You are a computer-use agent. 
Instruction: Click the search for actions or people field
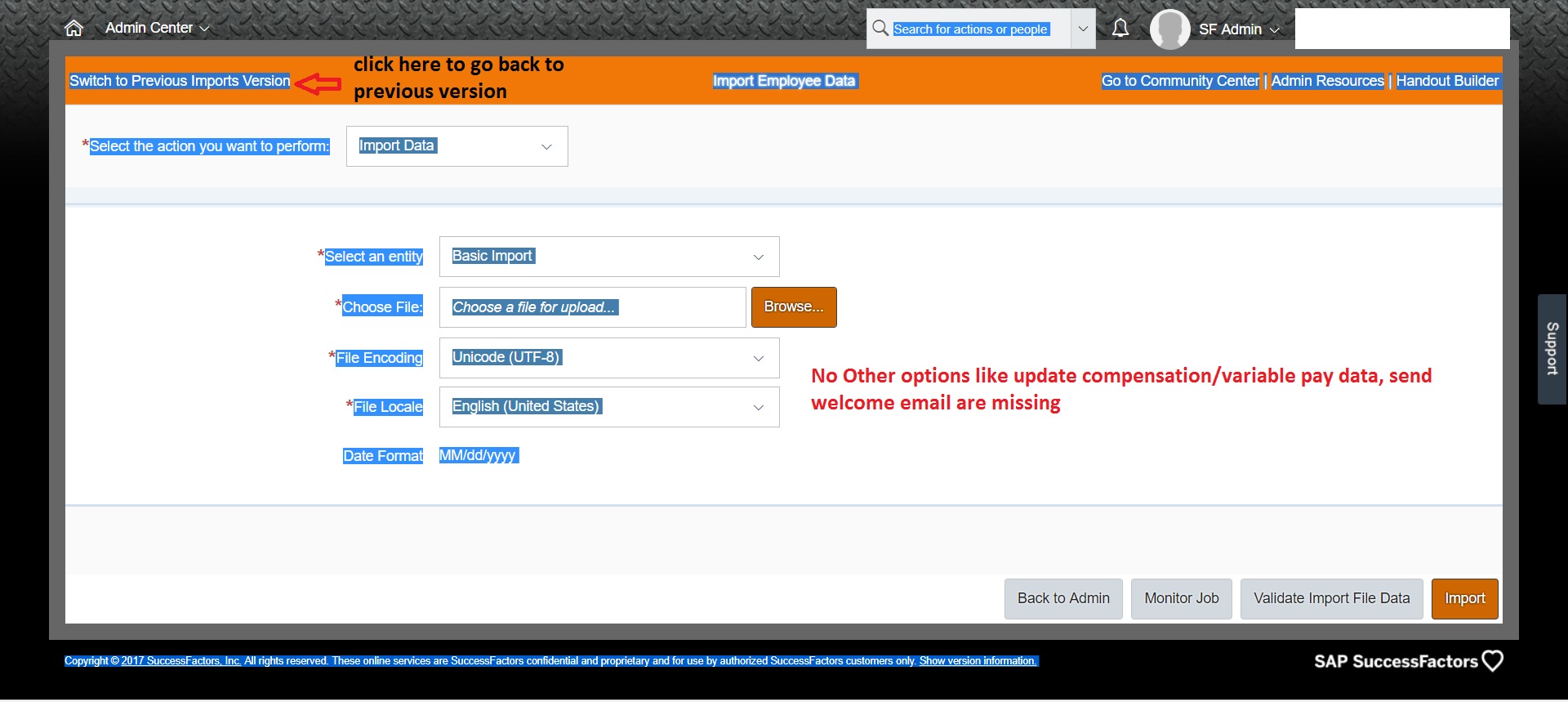pyautogui.click(x=970, y=29)
